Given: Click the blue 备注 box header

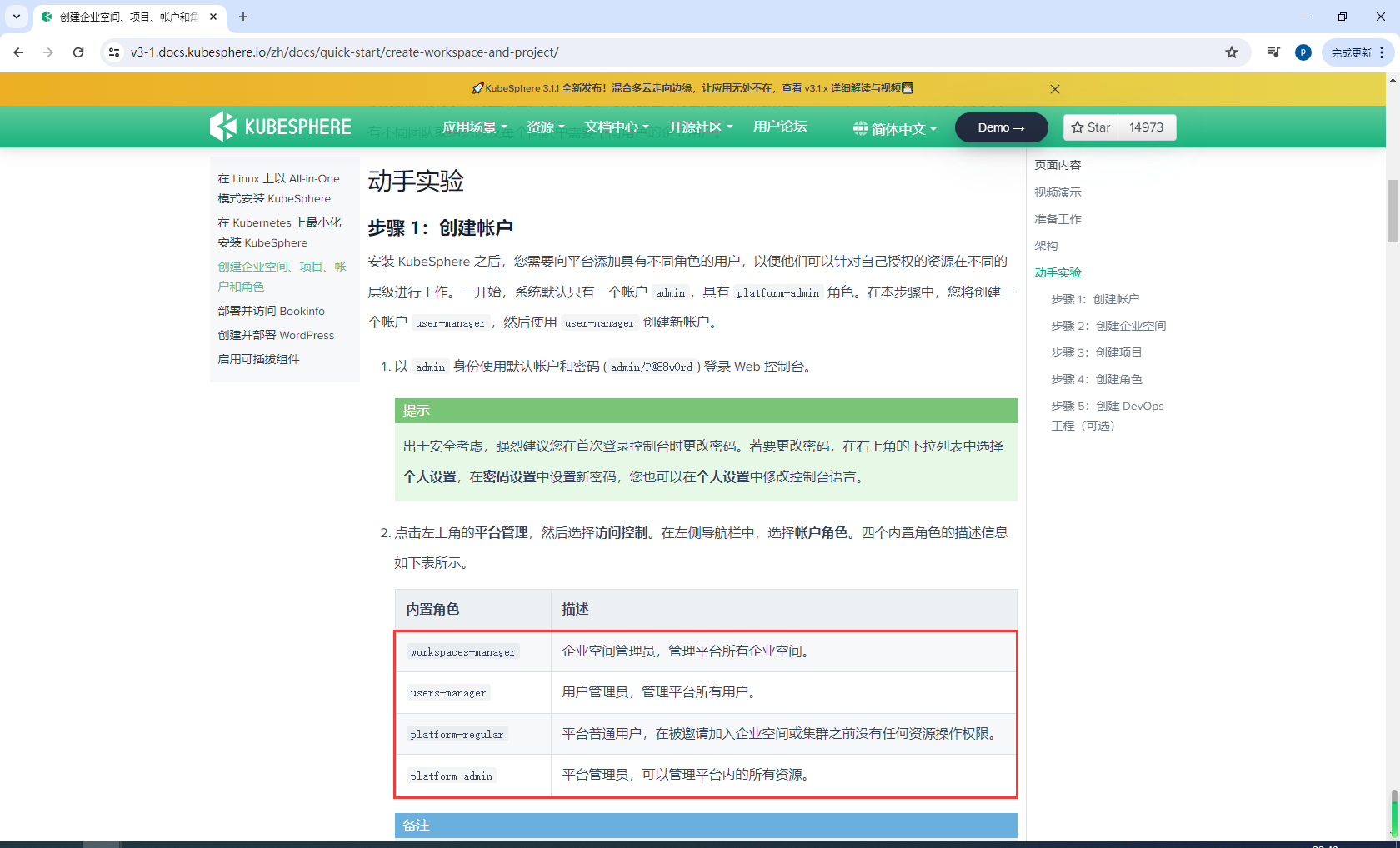Looking at the screenshot, I should pos(706,826).
